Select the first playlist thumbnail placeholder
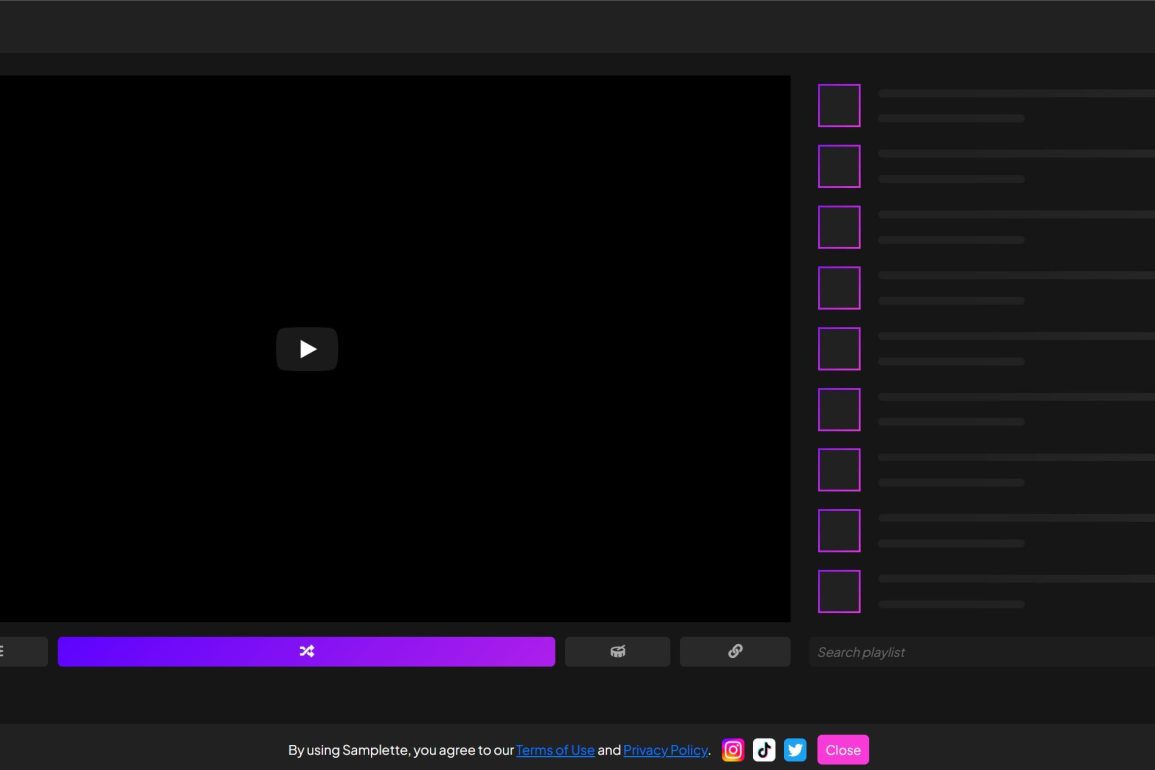Screen dimensions: 1155x770 point(839,106)
